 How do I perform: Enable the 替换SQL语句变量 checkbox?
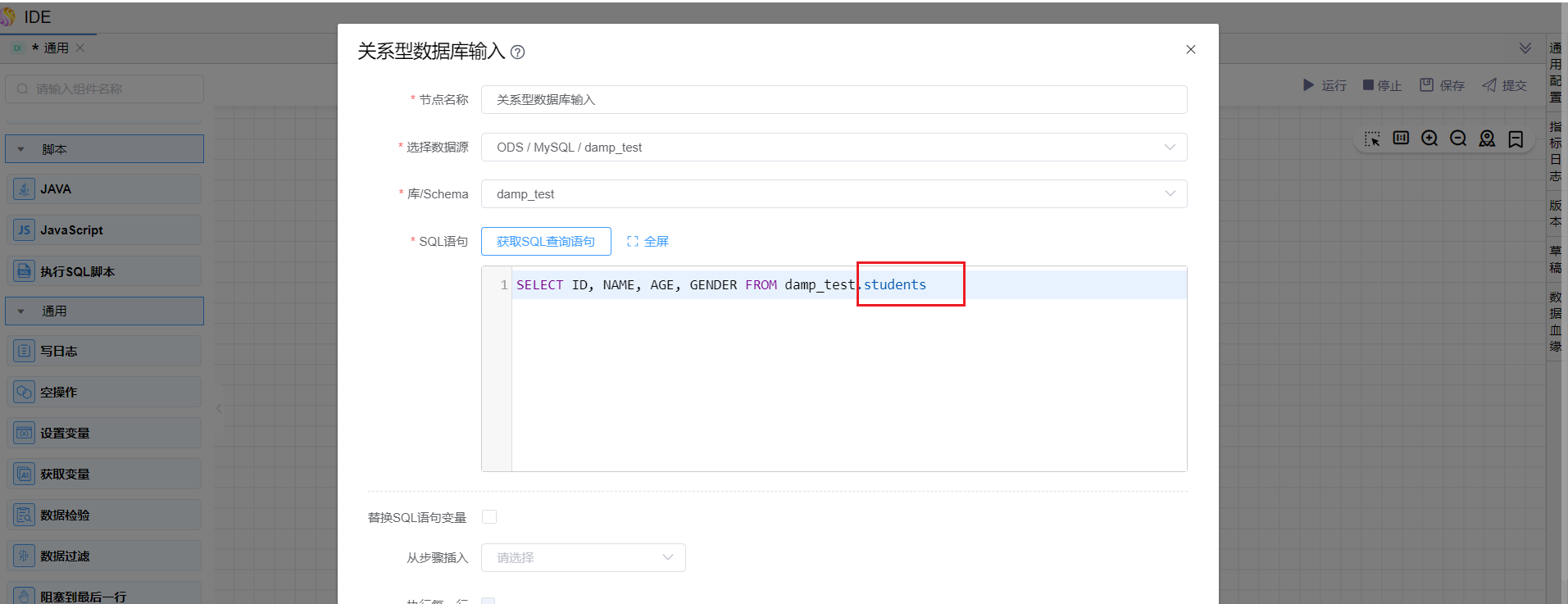(489, 516)
